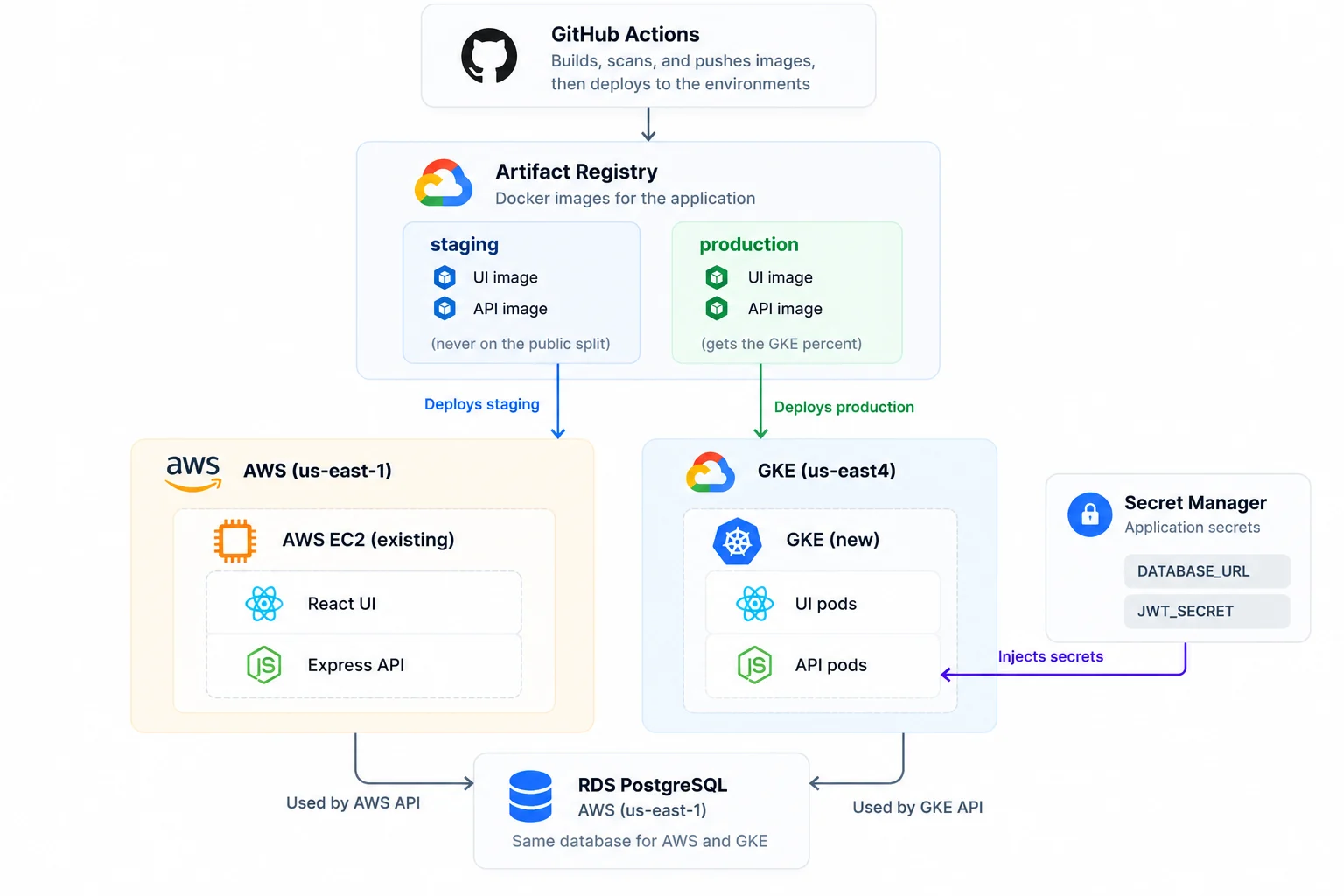Click the Kubernetes wheel GKE icon
This screenshot has height=896, width=1344.
click(737, 542)
